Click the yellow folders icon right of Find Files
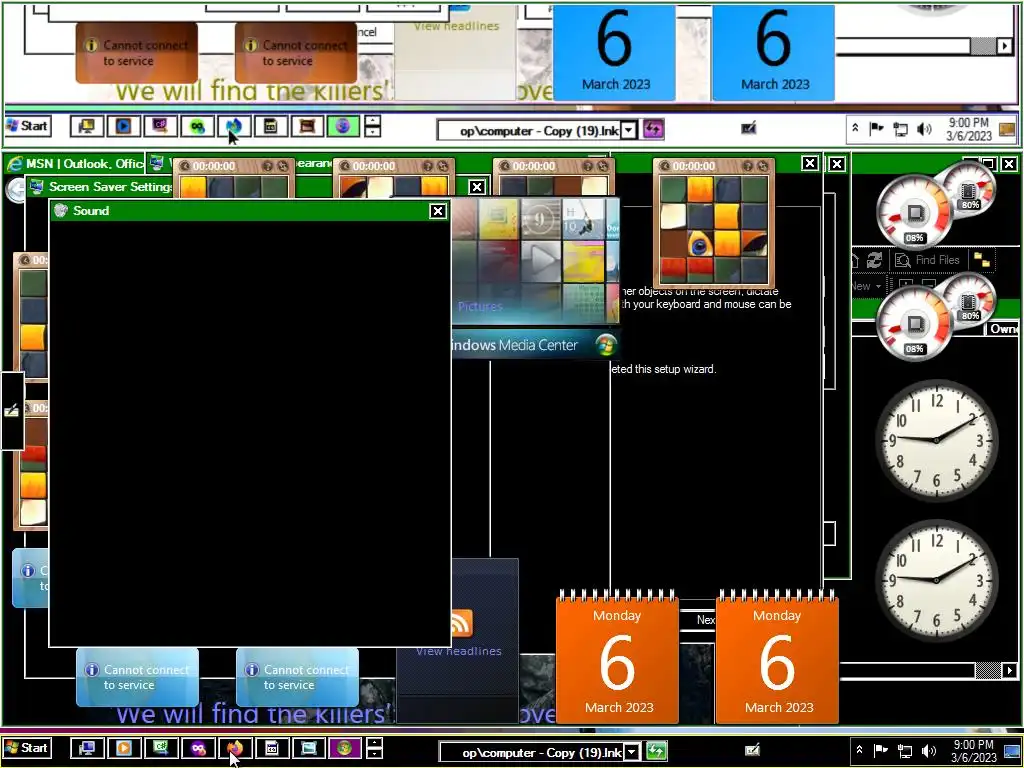This screenshot has width=1024, height=768. [982, 260]
